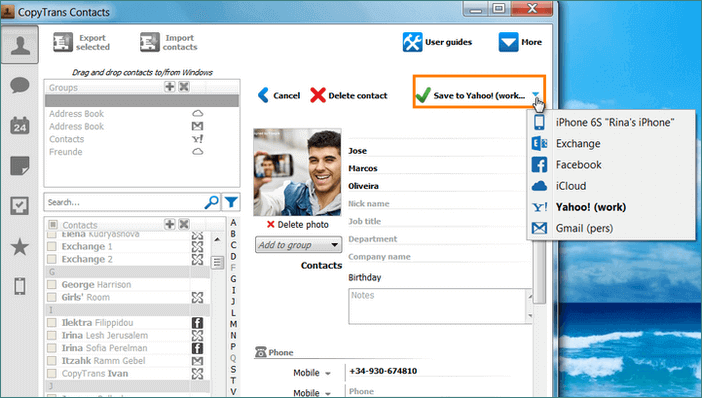Click Import contacts toolbar button
The height and width of the screenshot is (398, 702).
[169, 43]
